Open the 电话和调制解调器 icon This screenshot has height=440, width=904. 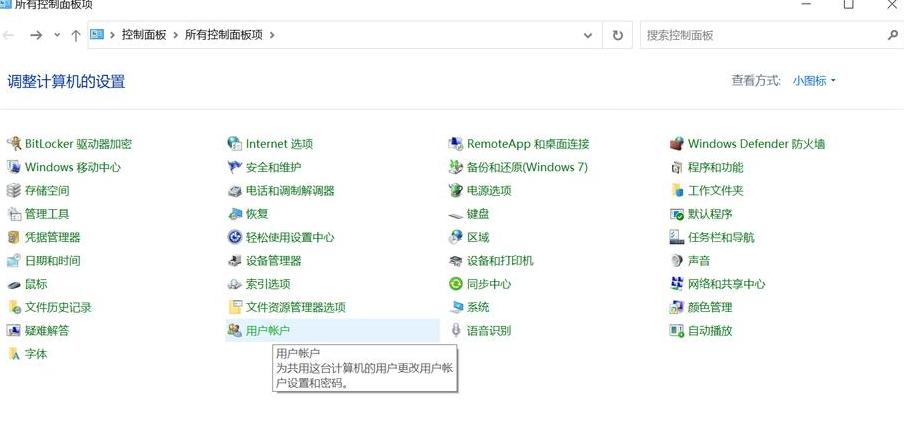pyautogui.click(x=235, y=190)
